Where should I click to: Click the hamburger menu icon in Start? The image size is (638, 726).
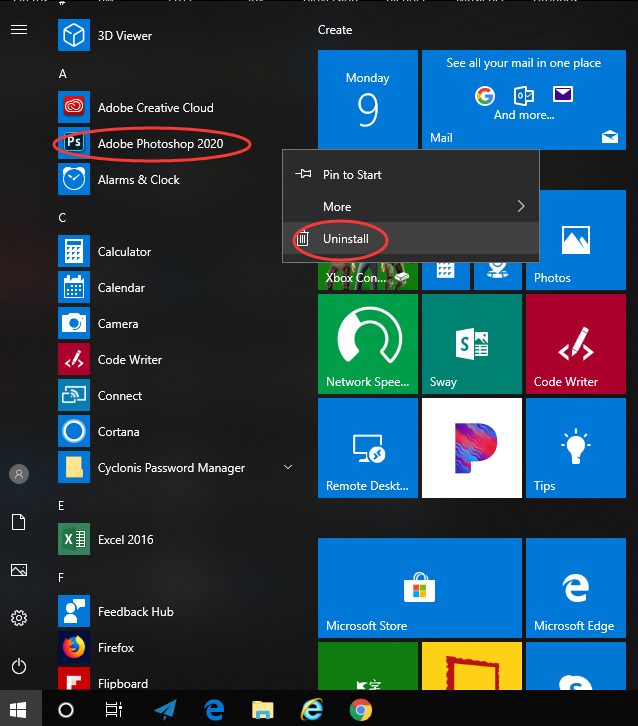(19, 30)
